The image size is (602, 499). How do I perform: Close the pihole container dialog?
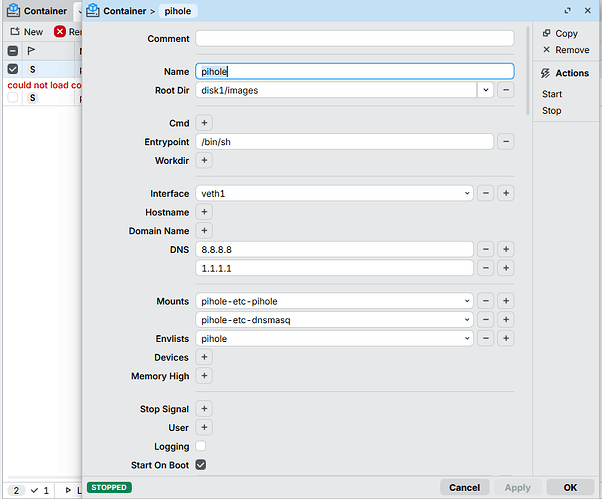pyautogui.click(x=587, y=11)
